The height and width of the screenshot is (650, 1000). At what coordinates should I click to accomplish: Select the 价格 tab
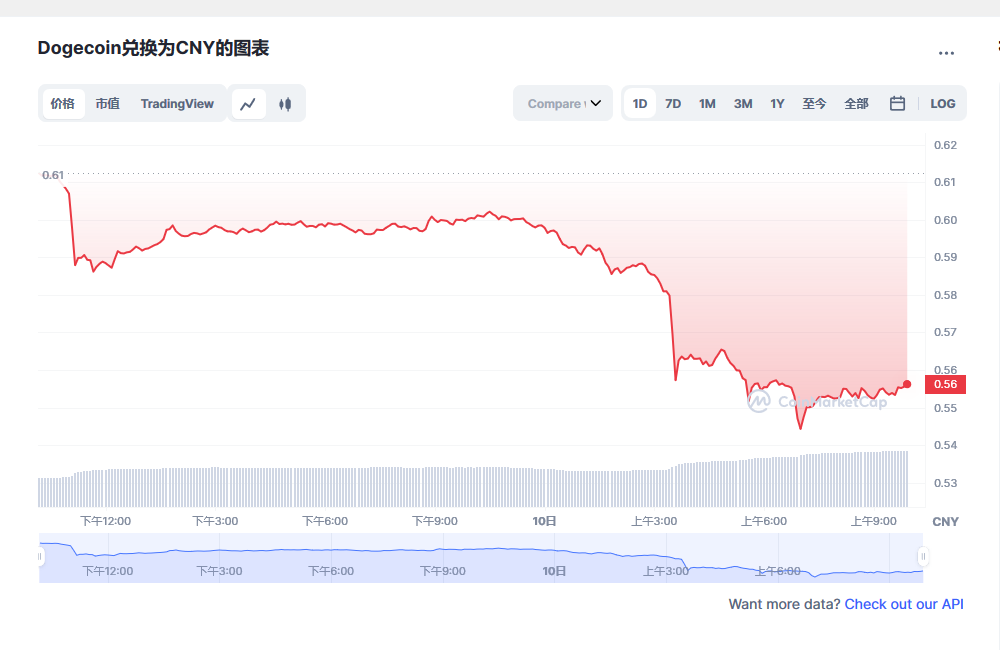tap(62, 103)
